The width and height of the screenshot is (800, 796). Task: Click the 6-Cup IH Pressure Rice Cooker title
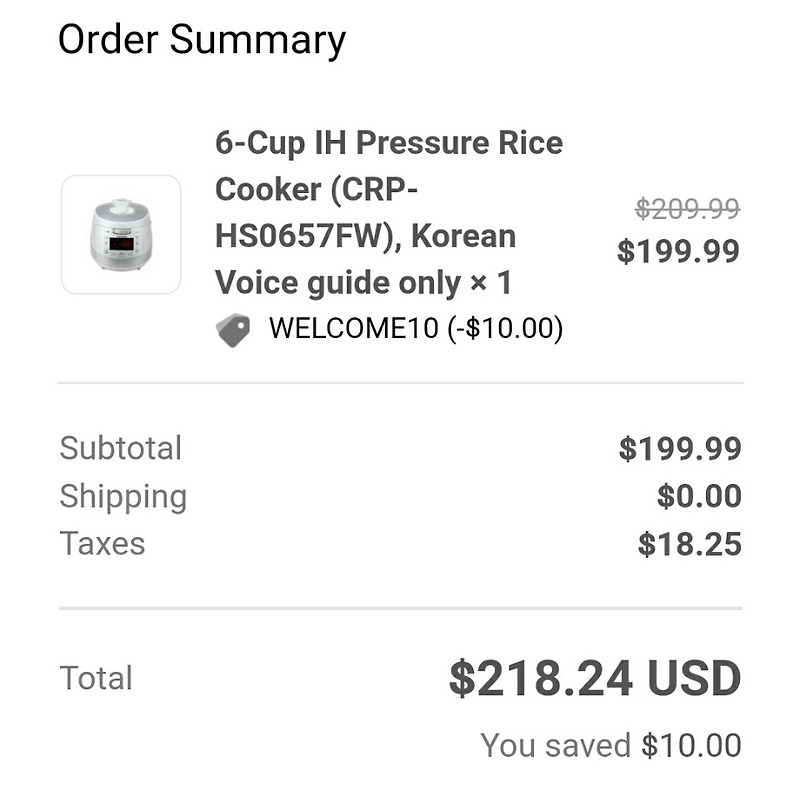click(x=389, y=143)
